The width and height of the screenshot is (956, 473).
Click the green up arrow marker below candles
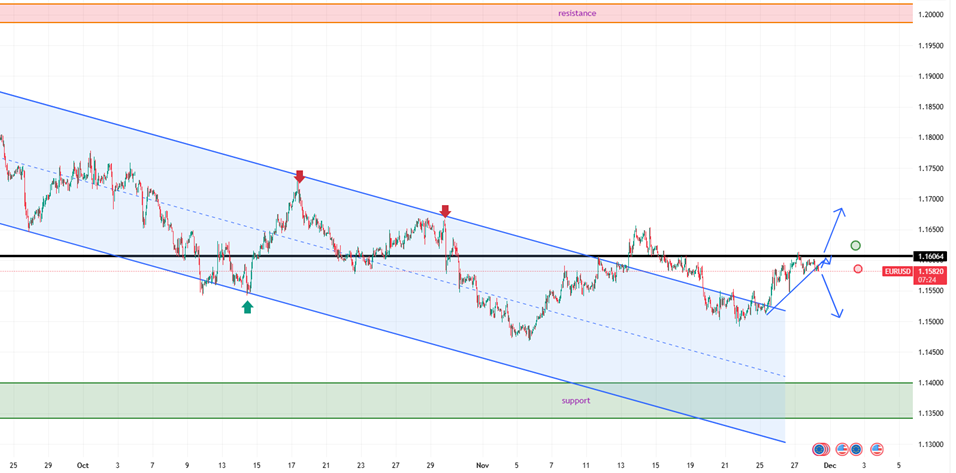point(247,307)
